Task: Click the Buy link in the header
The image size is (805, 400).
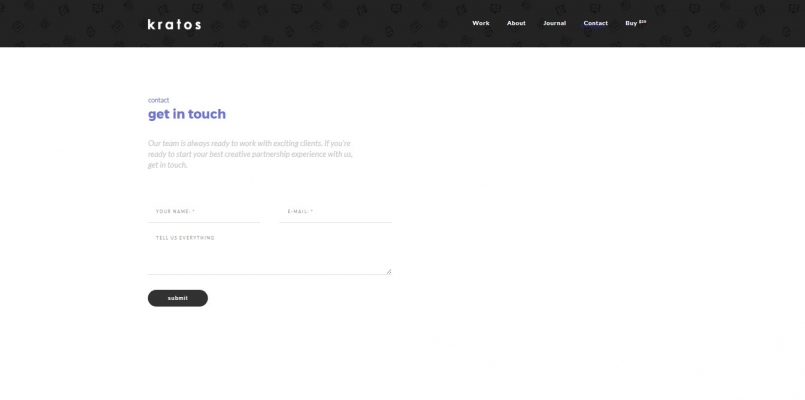Action: [631, 23]
